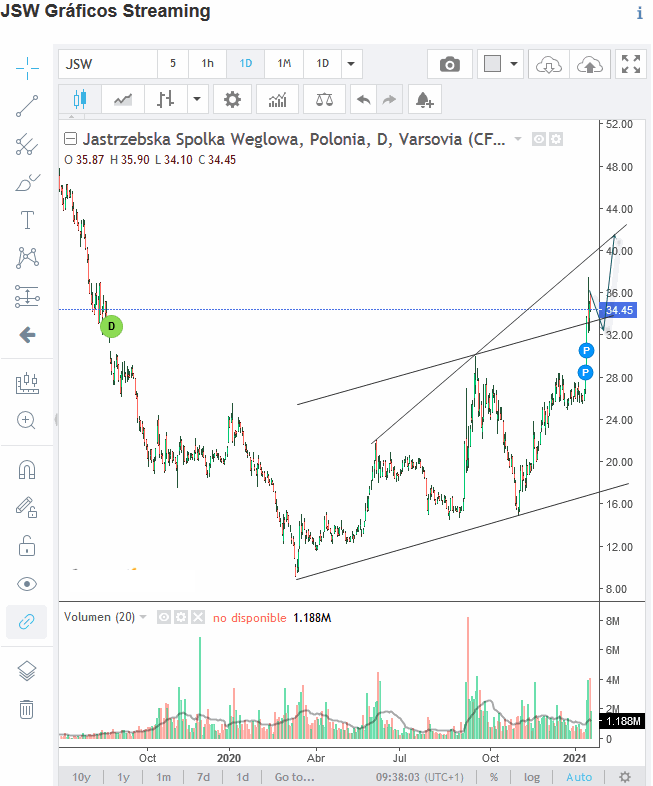The image size is (653, 786).
Task: Select the long position prediction tool
Action: coord(27,296)
